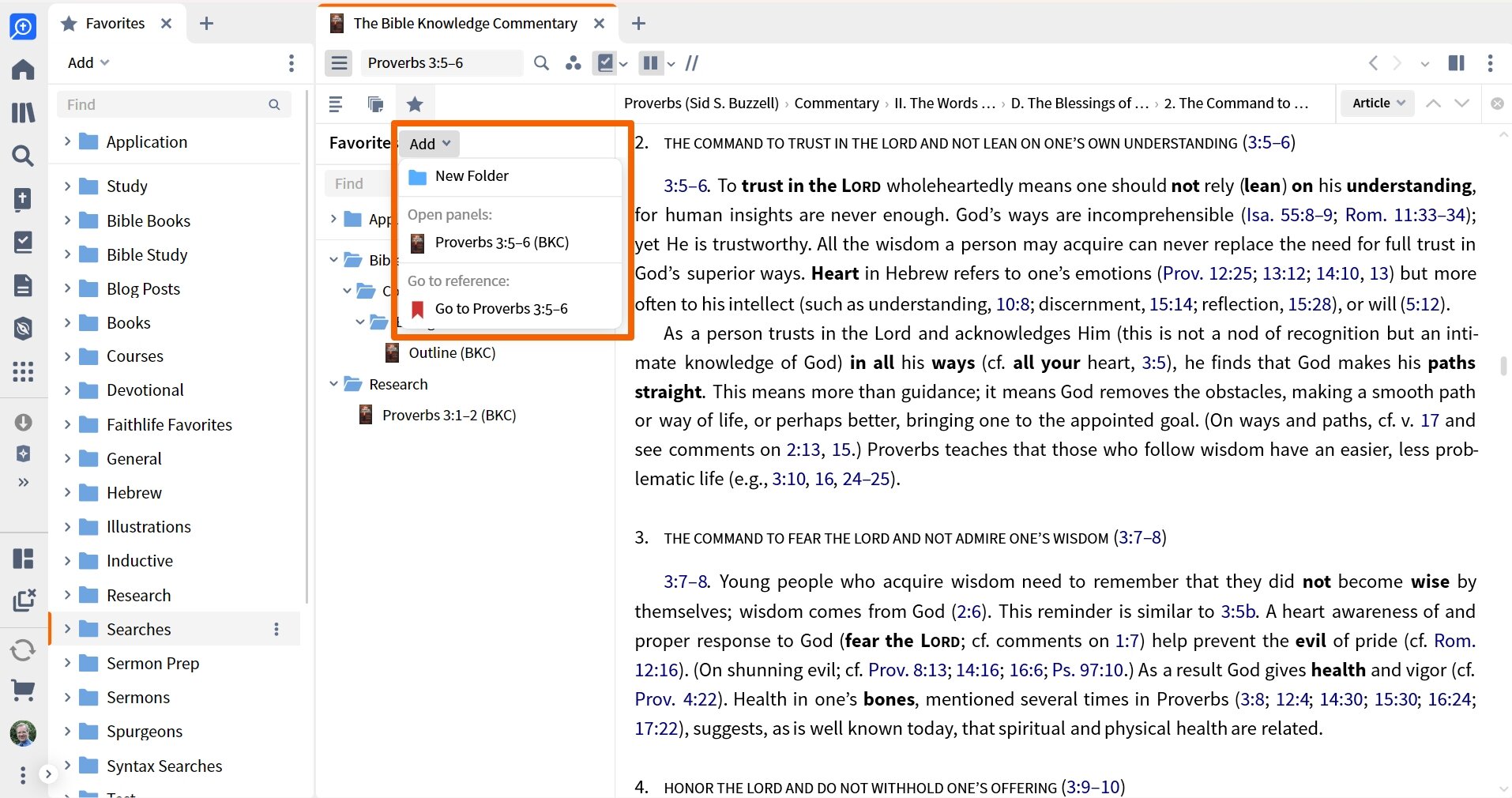This screenshot has width=1512, height=798.
Task: Show the contents outline icon in sidebar
Action: [x=336, y=104]
